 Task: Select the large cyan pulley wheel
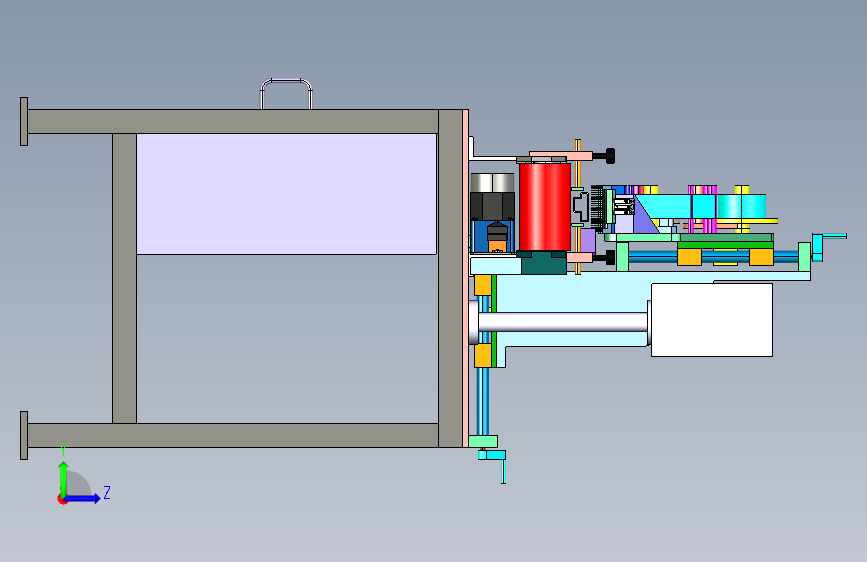(741, 206)
